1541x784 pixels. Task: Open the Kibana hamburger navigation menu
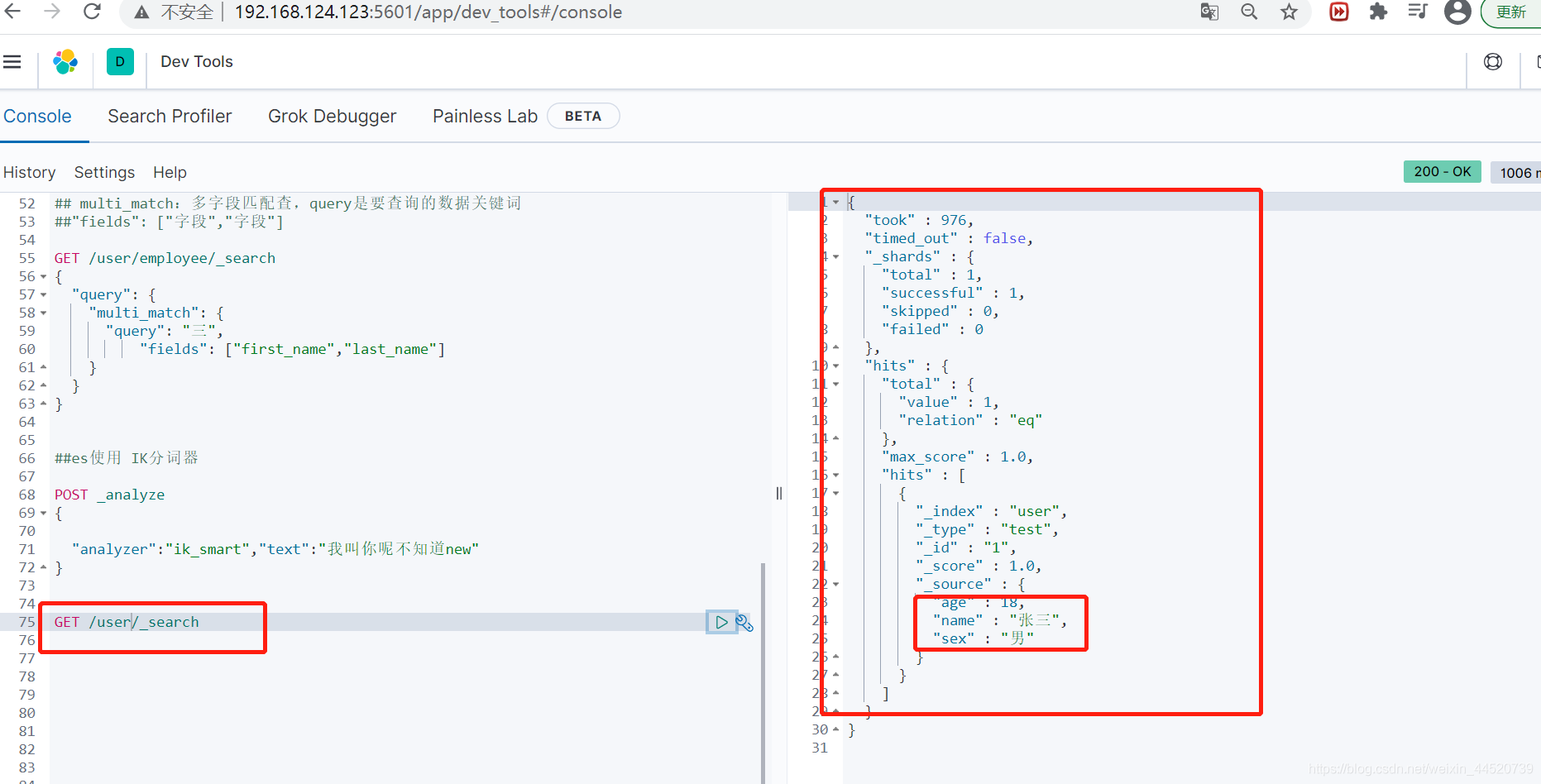click(x=12, y=62)
